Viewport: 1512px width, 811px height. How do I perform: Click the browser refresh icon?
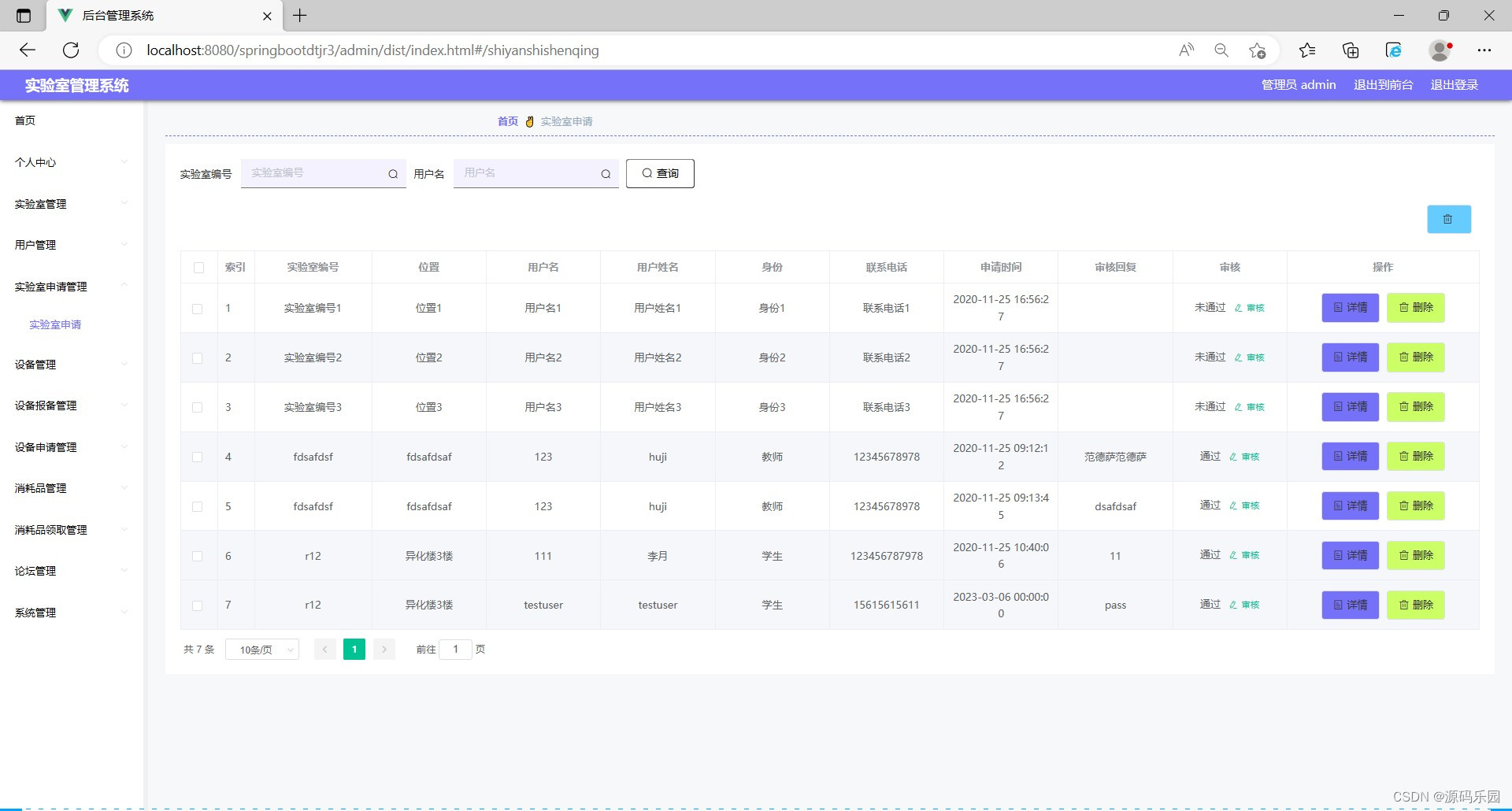(71, 50)
